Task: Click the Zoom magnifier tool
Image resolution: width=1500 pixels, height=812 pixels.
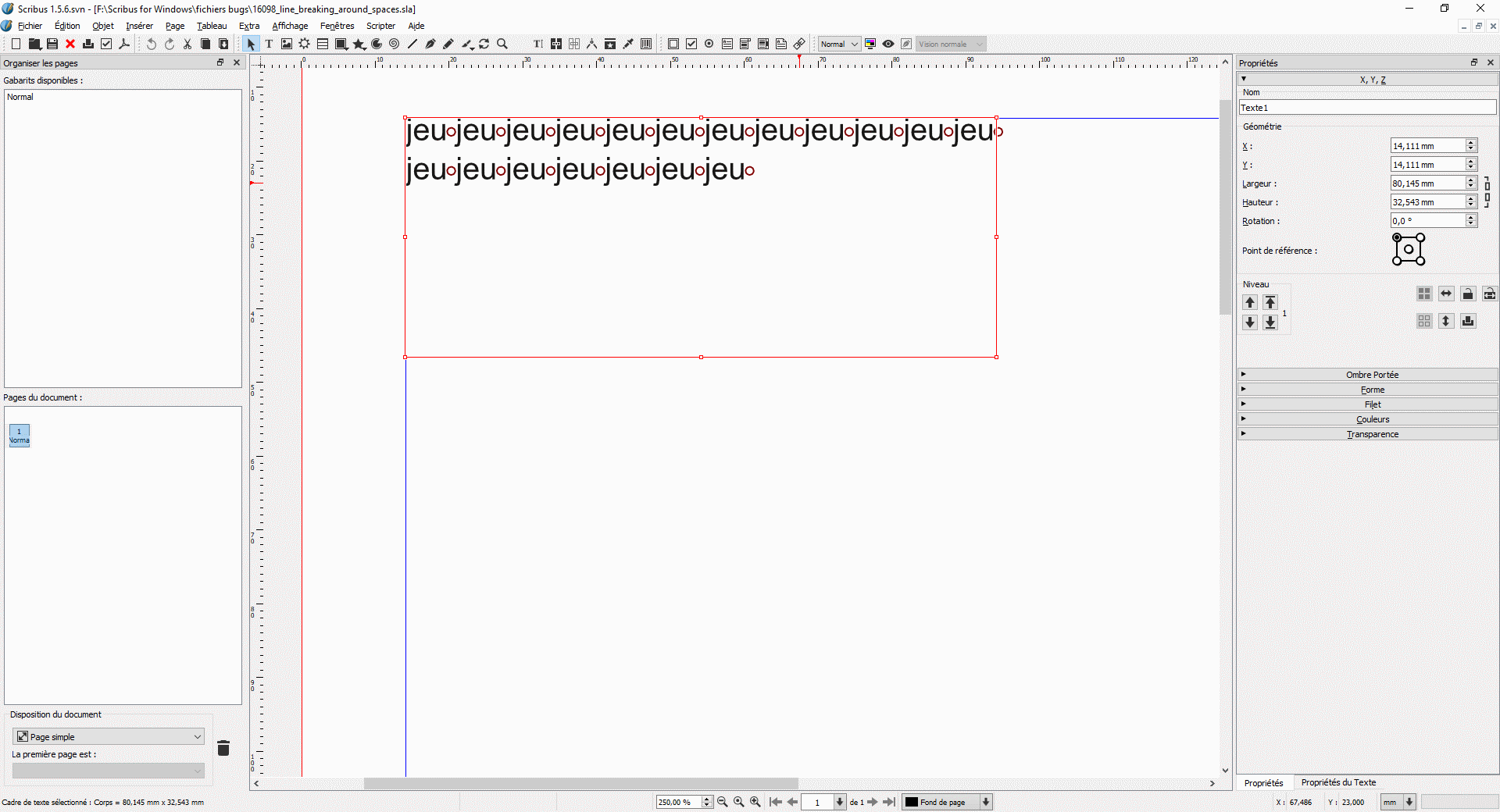Action: [502, 45]
